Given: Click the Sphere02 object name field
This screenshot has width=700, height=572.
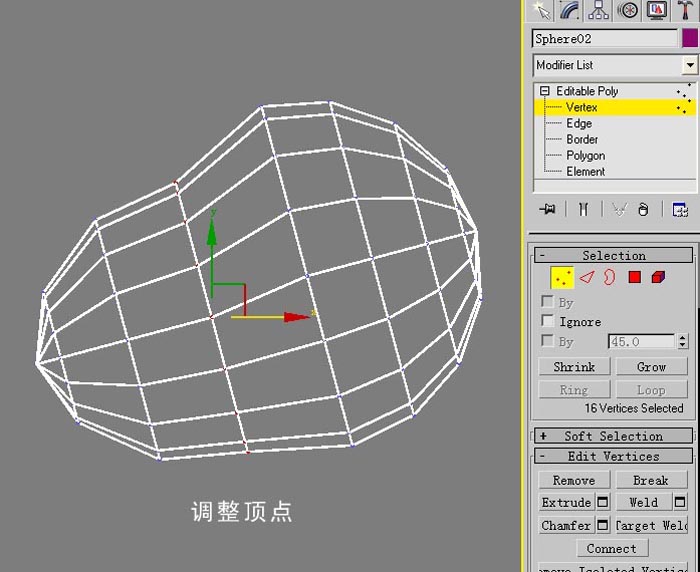Looking at the screenshot, I should [605, 39].
